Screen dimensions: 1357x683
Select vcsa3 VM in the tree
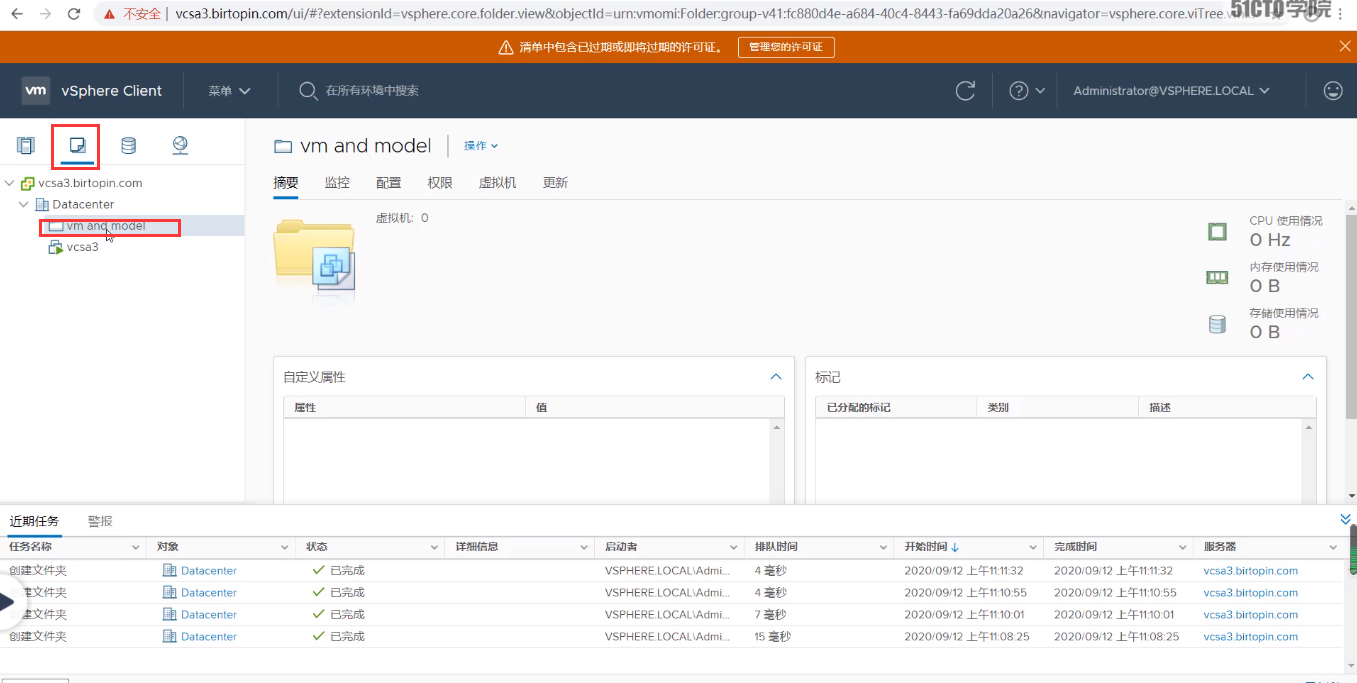pos(83,247)
